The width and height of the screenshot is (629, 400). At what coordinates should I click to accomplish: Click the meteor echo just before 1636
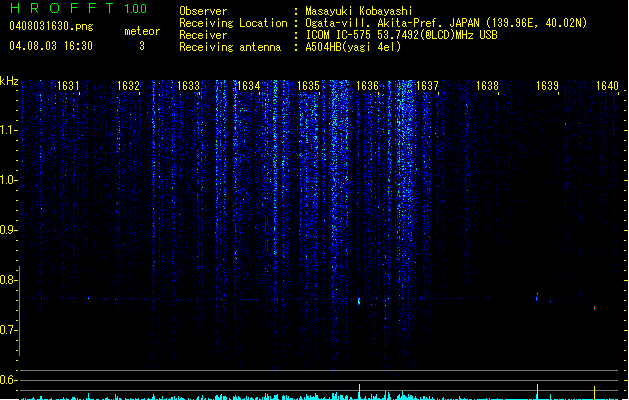click(359, 301)
